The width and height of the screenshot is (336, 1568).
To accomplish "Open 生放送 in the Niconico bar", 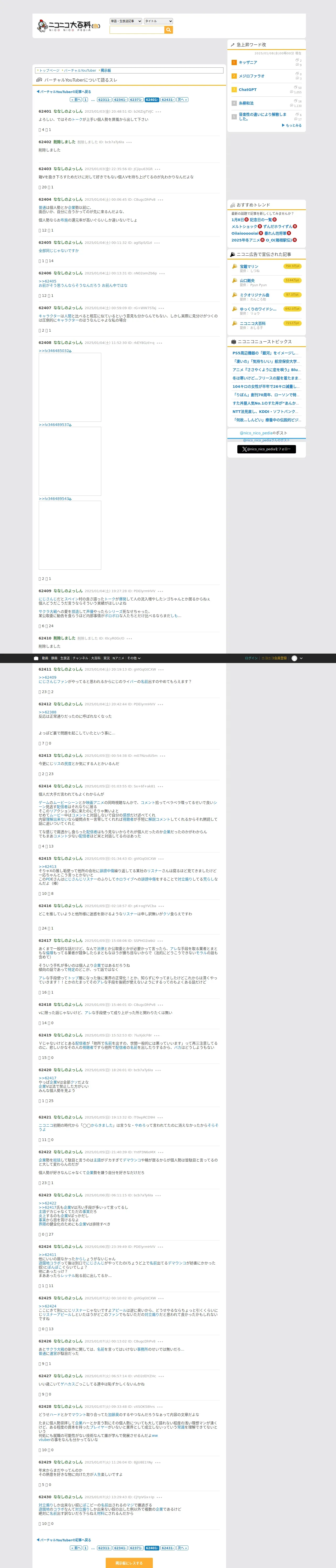I will coord(65,658).
